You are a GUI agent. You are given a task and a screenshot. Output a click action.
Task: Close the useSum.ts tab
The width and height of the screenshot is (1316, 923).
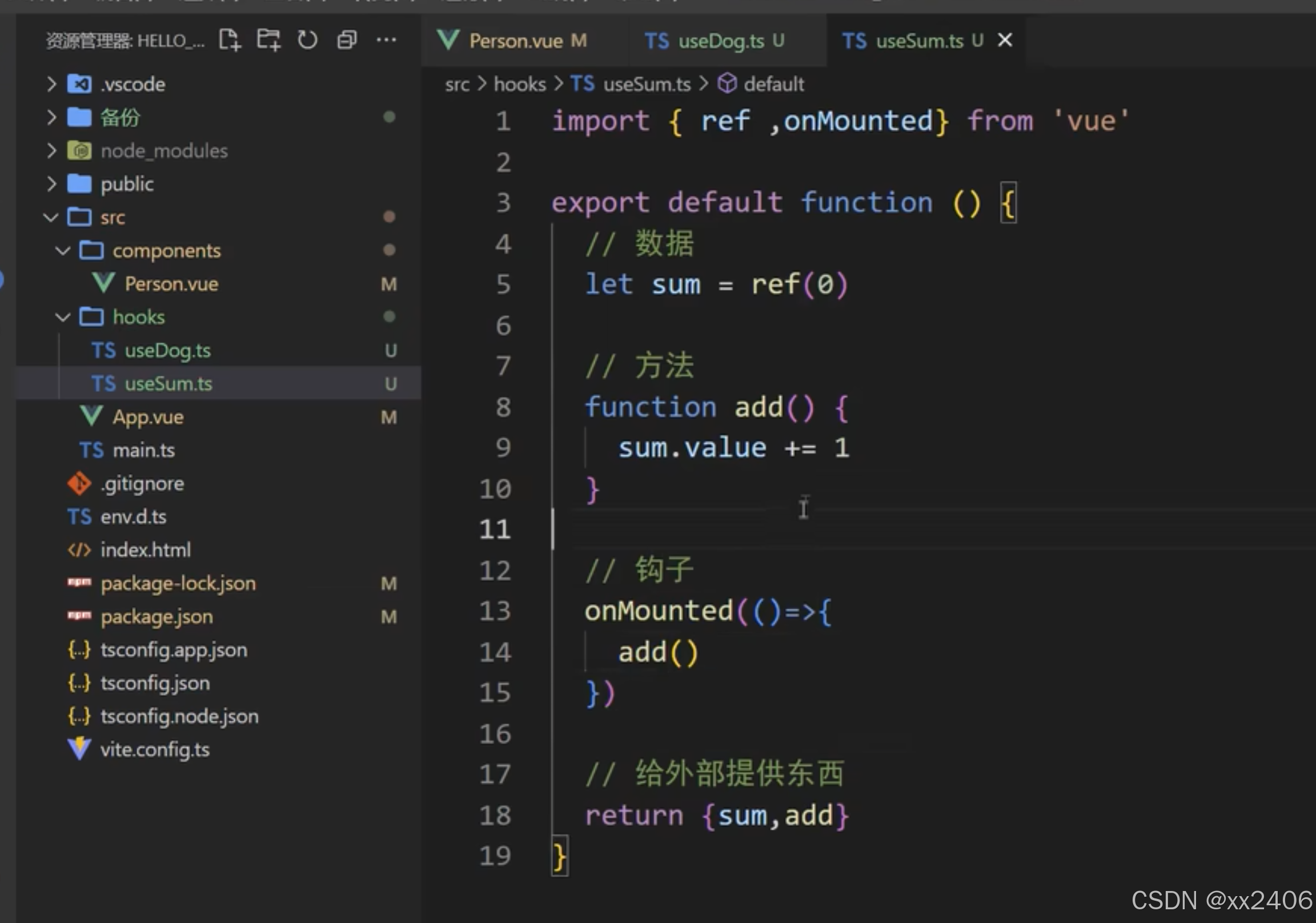(x=1005, y=39)
